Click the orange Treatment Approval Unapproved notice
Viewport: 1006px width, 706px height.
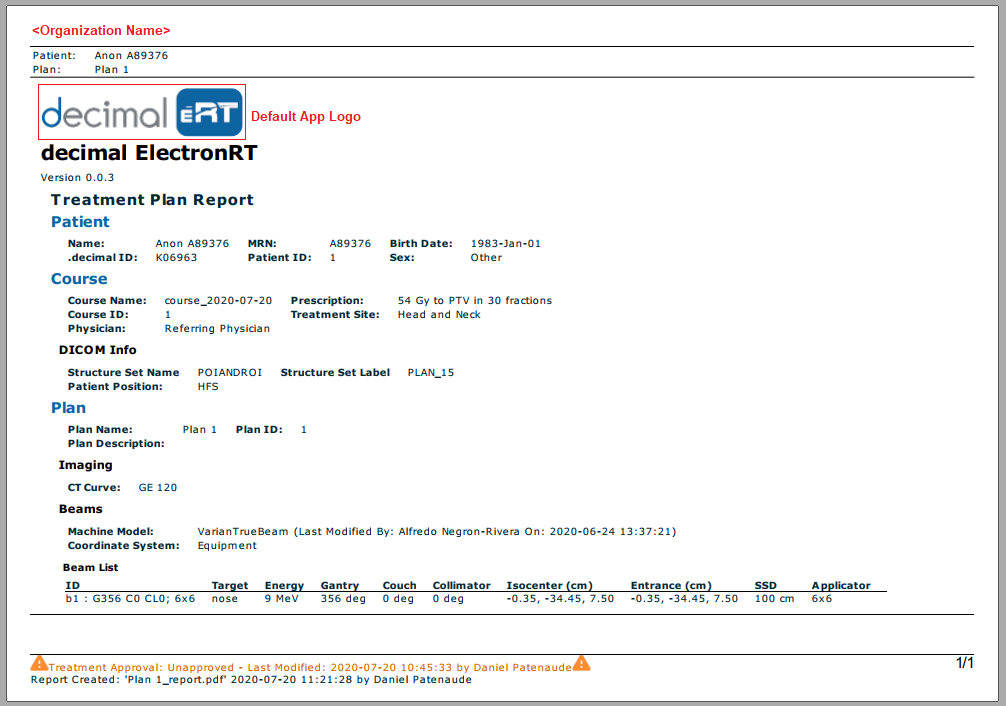310,667
